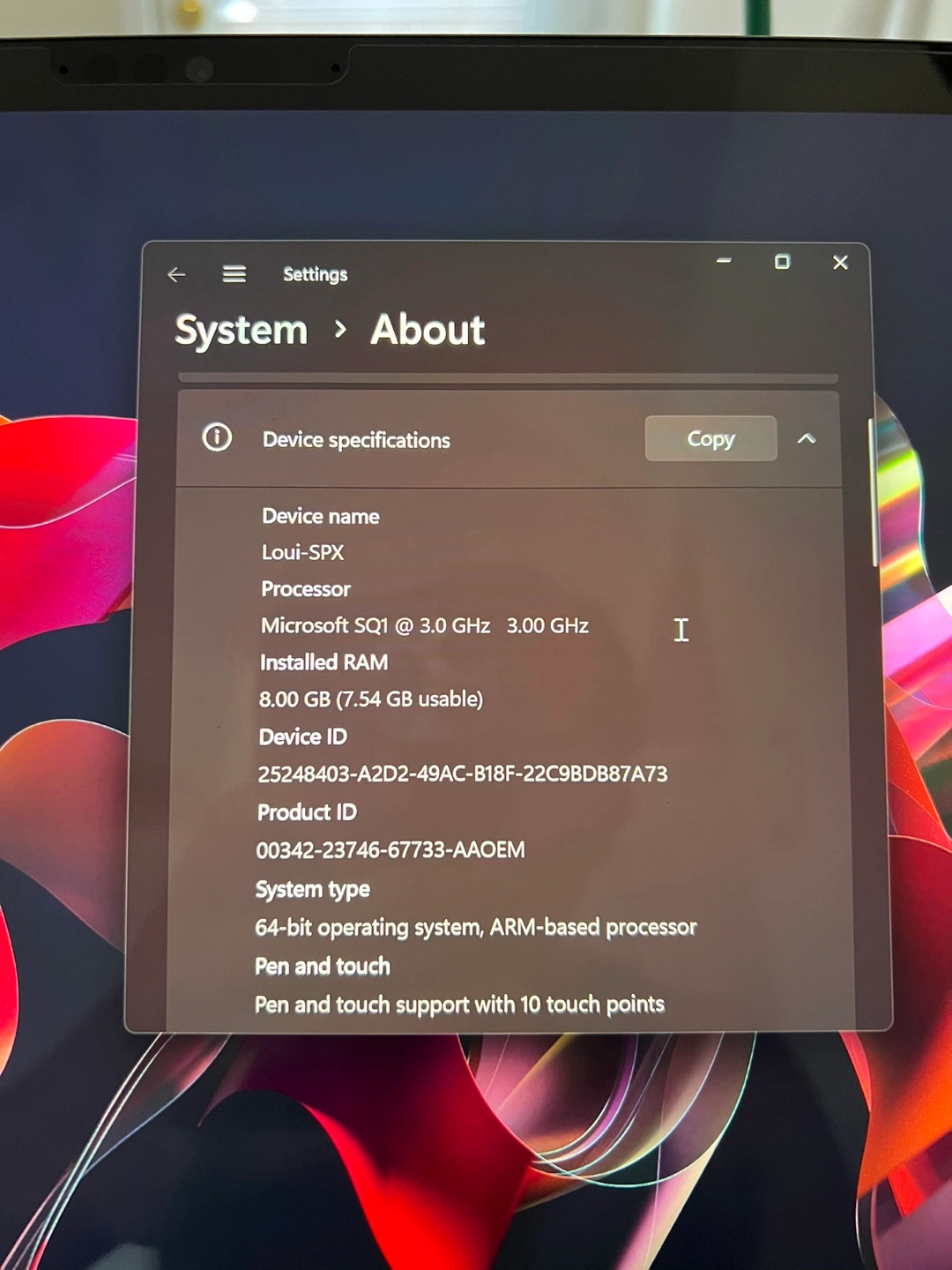The width and height of the screenshot is (952, 1270).
Task: Select the device name Loui-SPX
Action: click(x=302, y=552)
